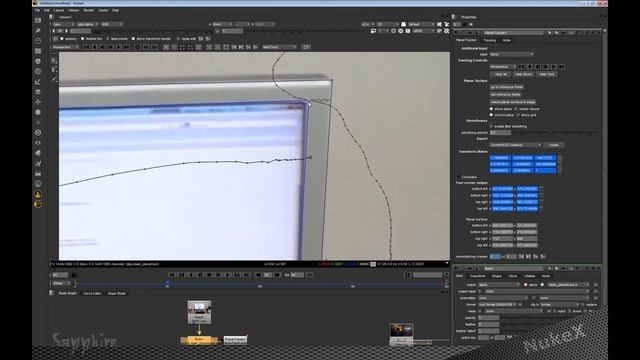The height and width of the screenshot is (360, 640).
Task: Open the Roto output alpha dropdown
Action: pyautogui.click(x=499, y=285)
